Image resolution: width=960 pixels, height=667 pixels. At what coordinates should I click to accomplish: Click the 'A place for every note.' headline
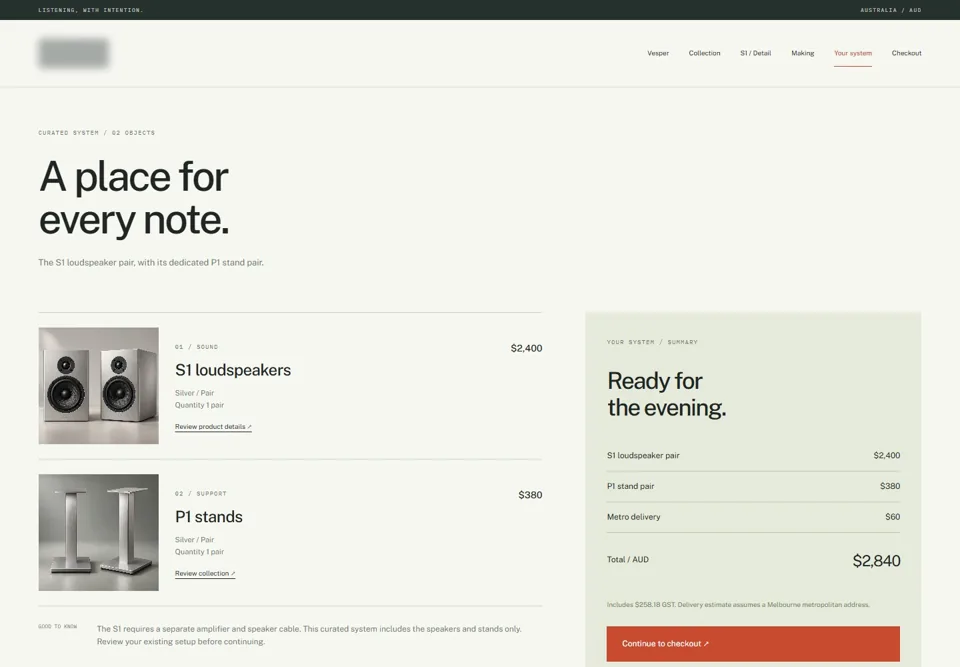click(134, 198)
